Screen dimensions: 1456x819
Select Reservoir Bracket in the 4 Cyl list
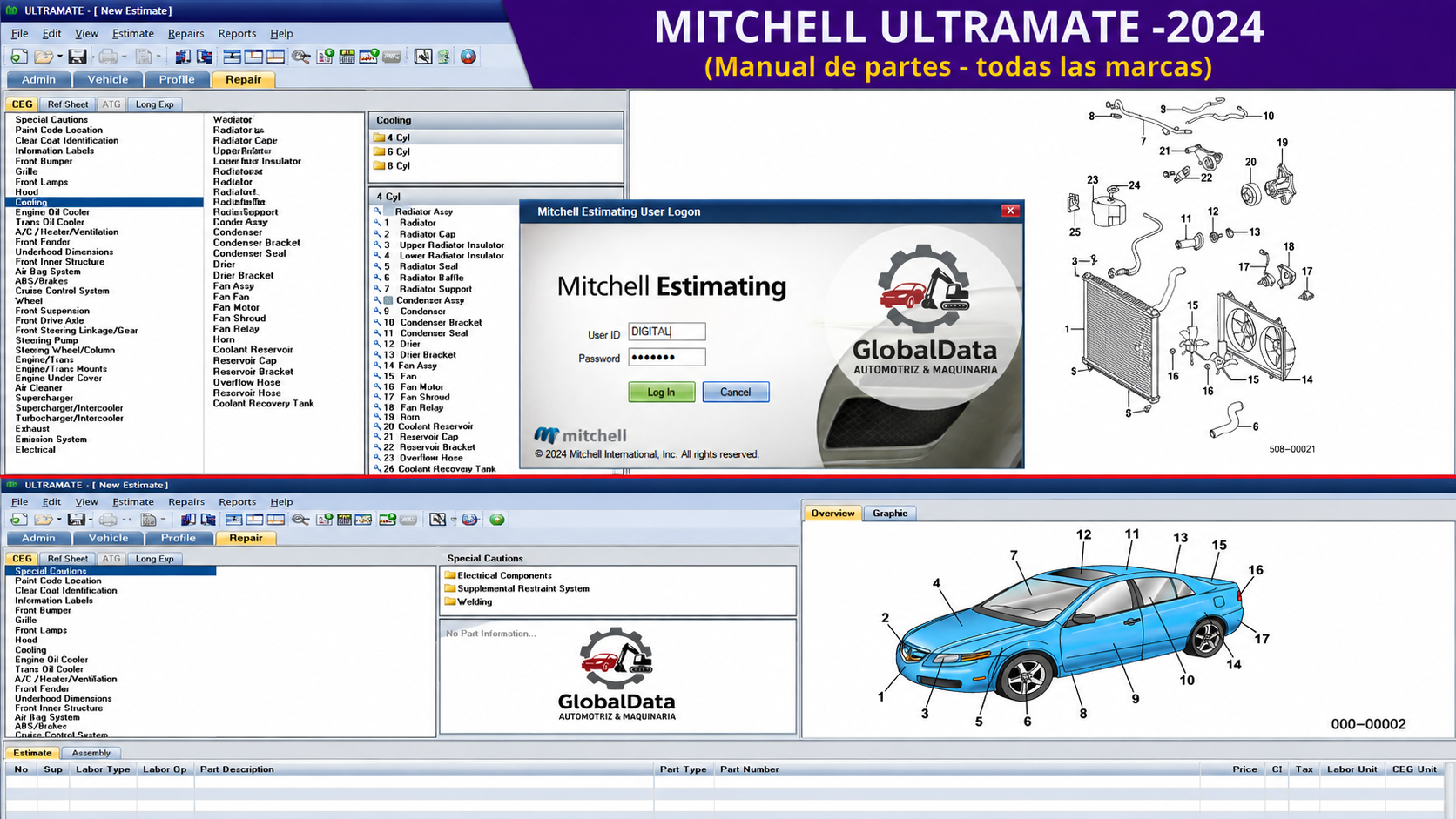coord(437,447)
